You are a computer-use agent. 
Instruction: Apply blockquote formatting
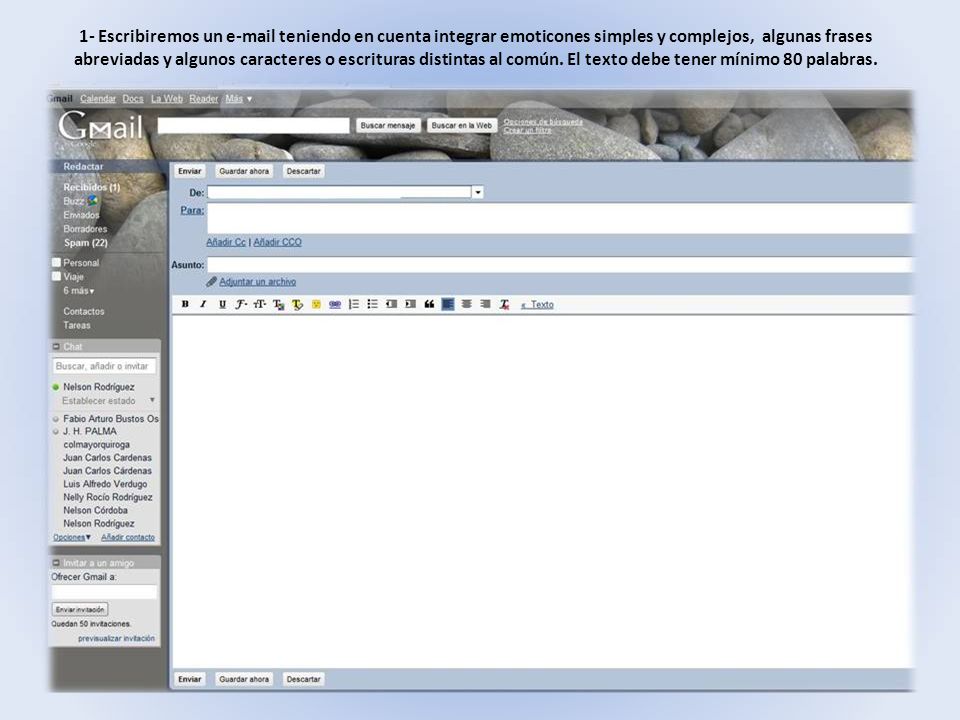[429, 304]
